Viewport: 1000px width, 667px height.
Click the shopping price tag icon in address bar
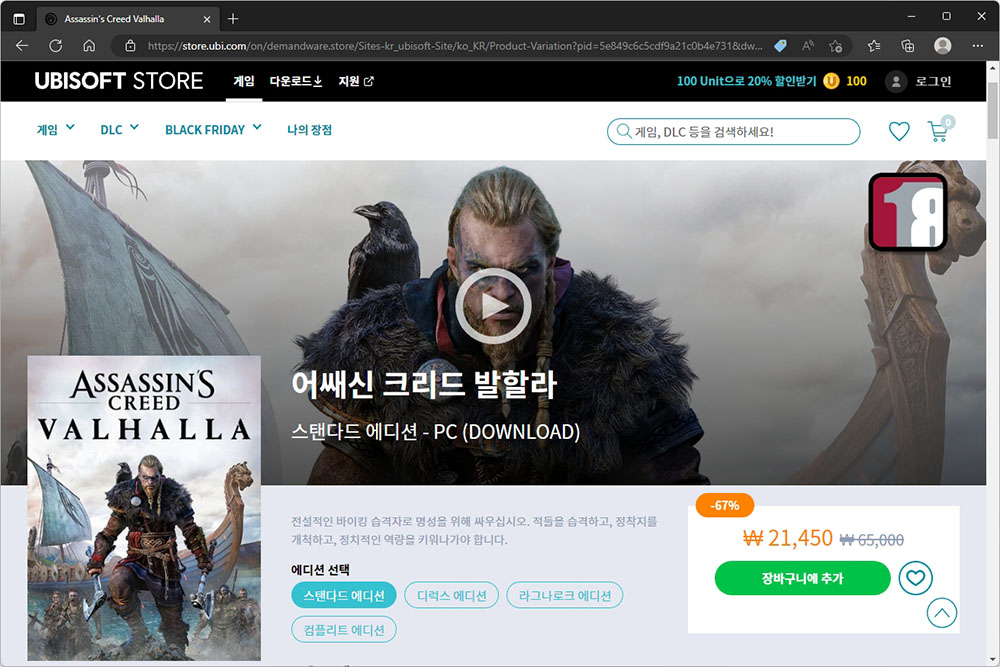(x=780, y=46)
